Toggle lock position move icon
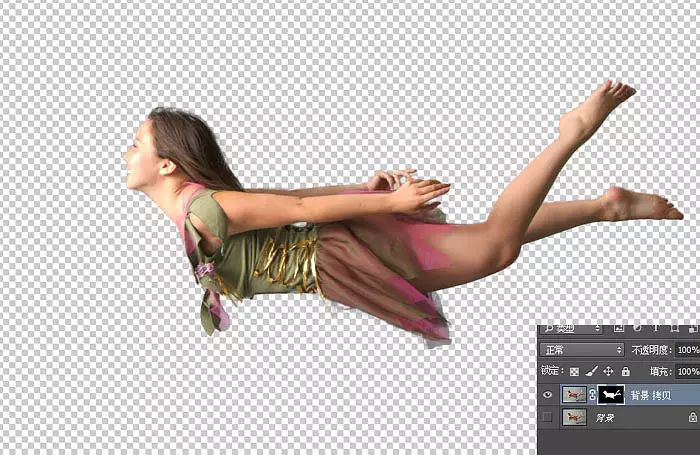Screen dimensions: 700x455 tap(608, 371)
